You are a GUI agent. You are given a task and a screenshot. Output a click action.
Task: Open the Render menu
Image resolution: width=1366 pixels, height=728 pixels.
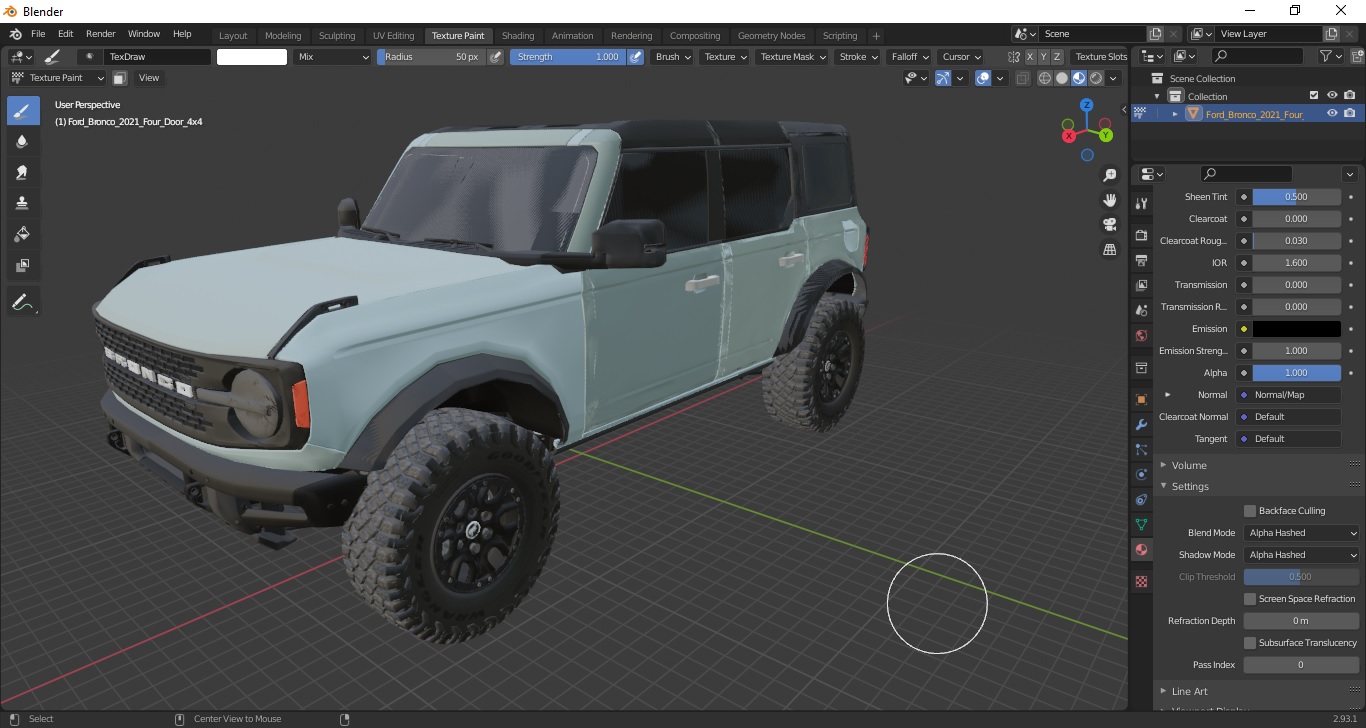click(x=101, y=34)
